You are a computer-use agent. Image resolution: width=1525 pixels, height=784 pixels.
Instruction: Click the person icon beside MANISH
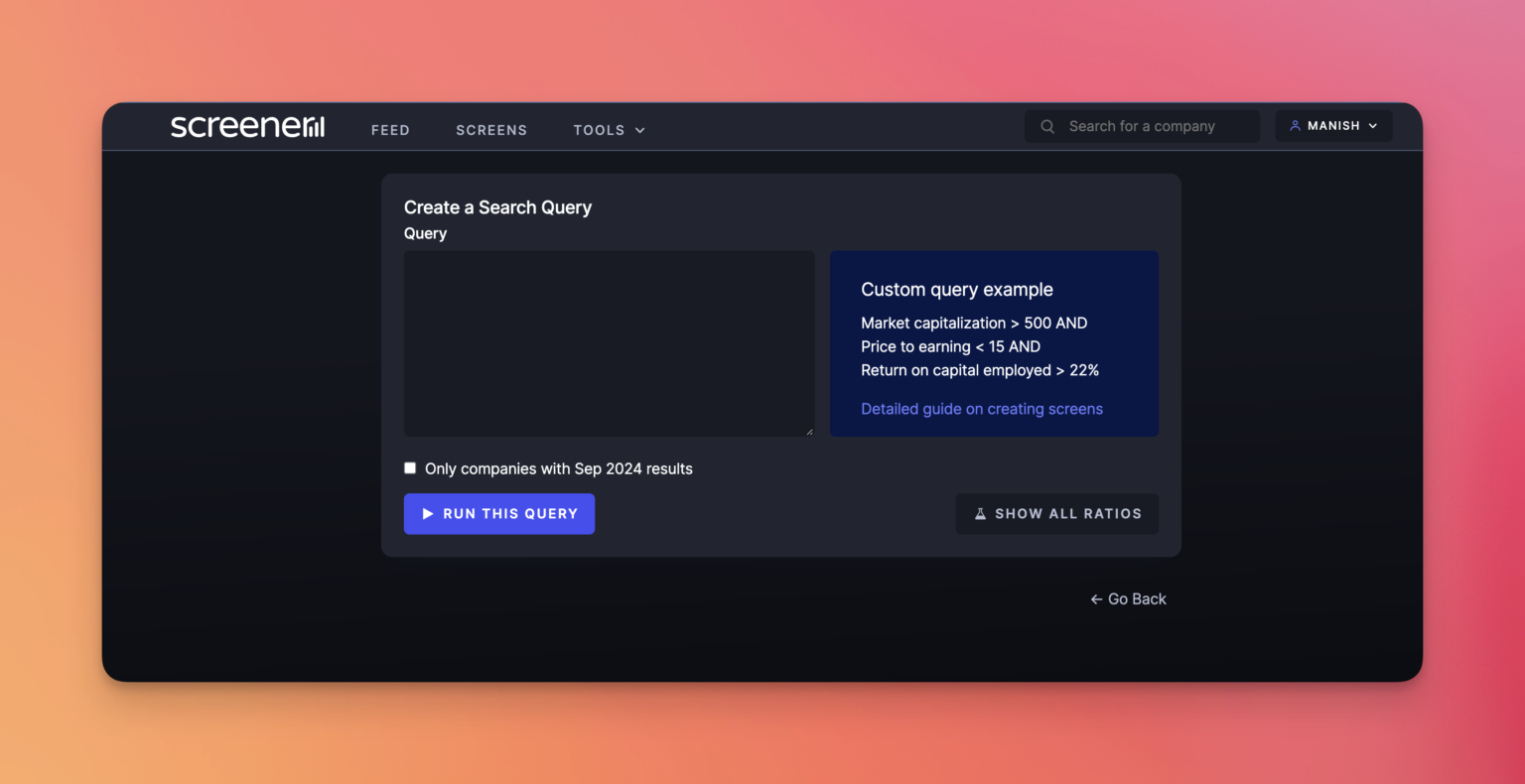(x=1295, y=125)
